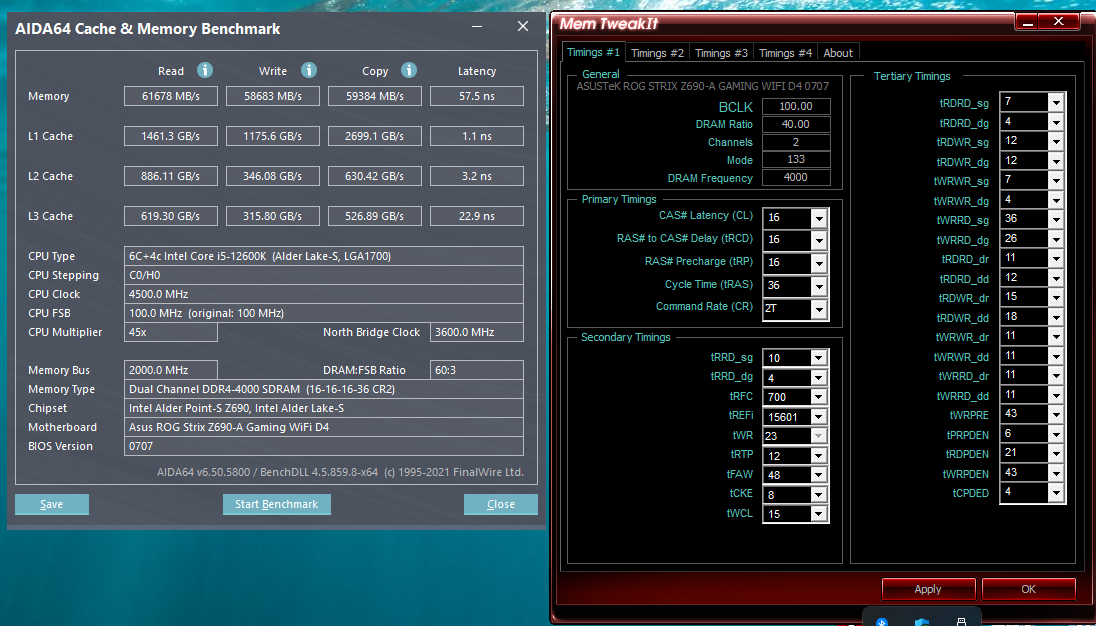Click the Close button in AIDA64
Image resolution: width=1096 pixels, height=626 pixels.
pos(500,504)
